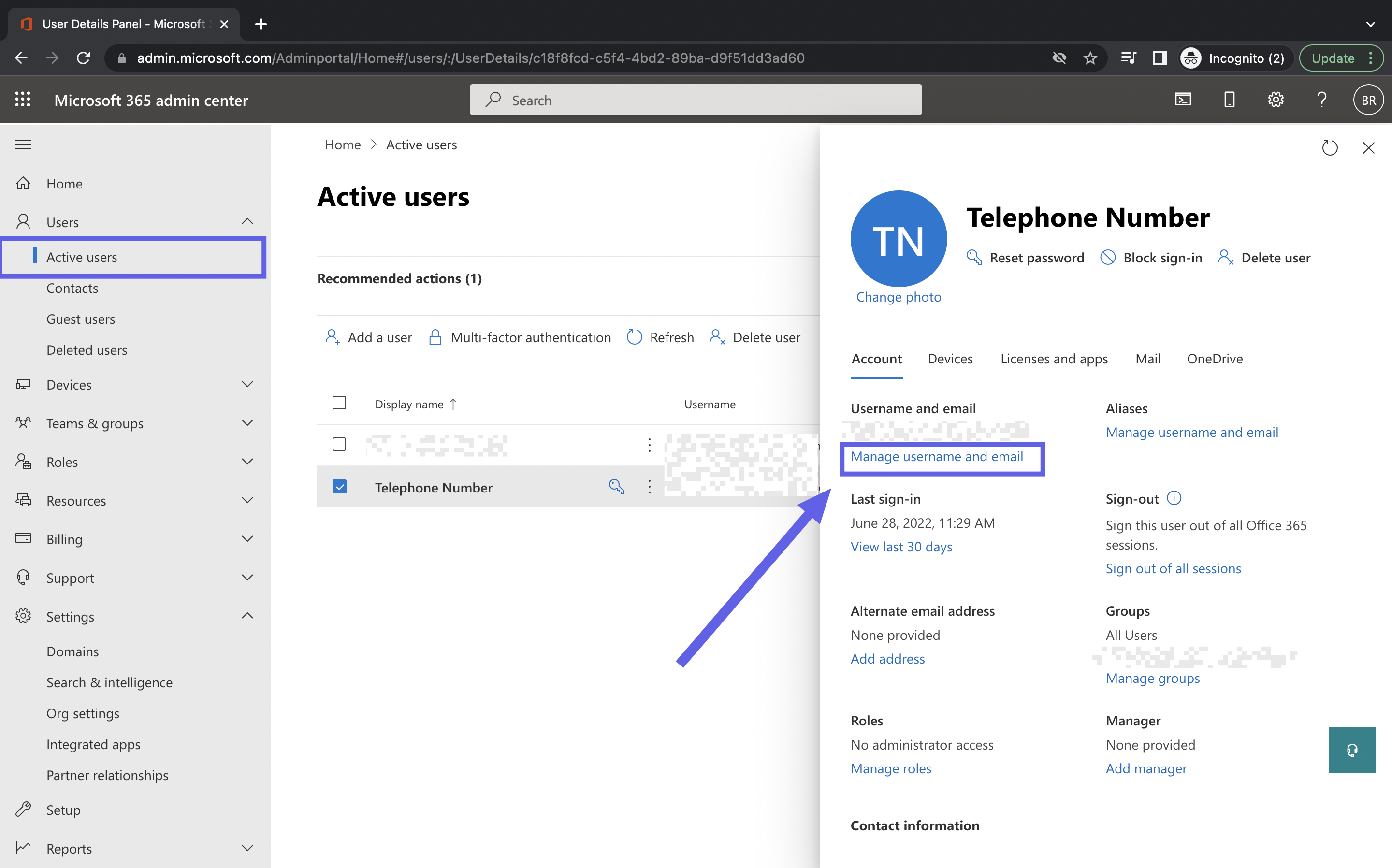
Task: Collapse the Users nav section
Action: [x=247, y=222]
